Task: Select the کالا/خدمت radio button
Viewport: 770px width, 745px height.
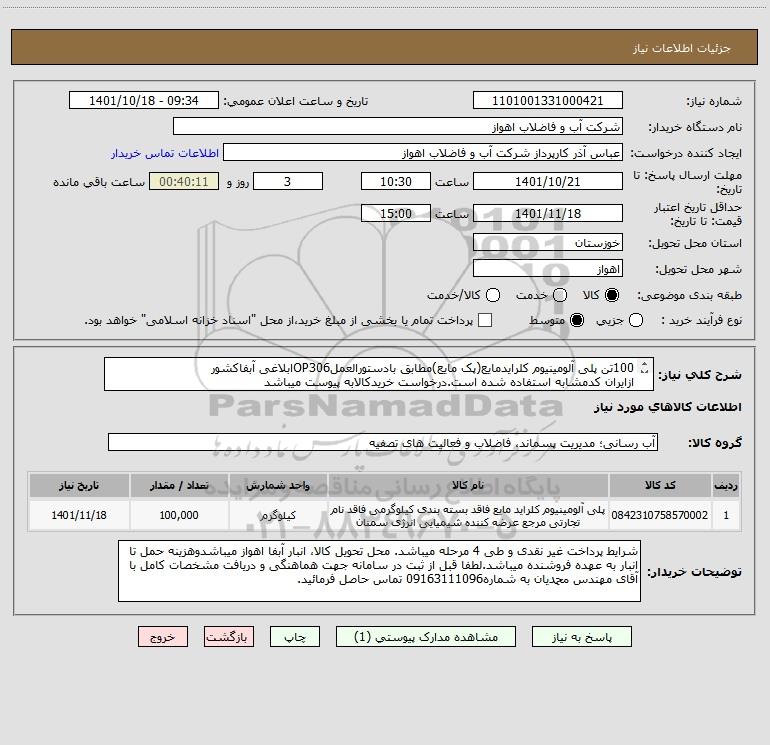Action: tap(493, 295)
